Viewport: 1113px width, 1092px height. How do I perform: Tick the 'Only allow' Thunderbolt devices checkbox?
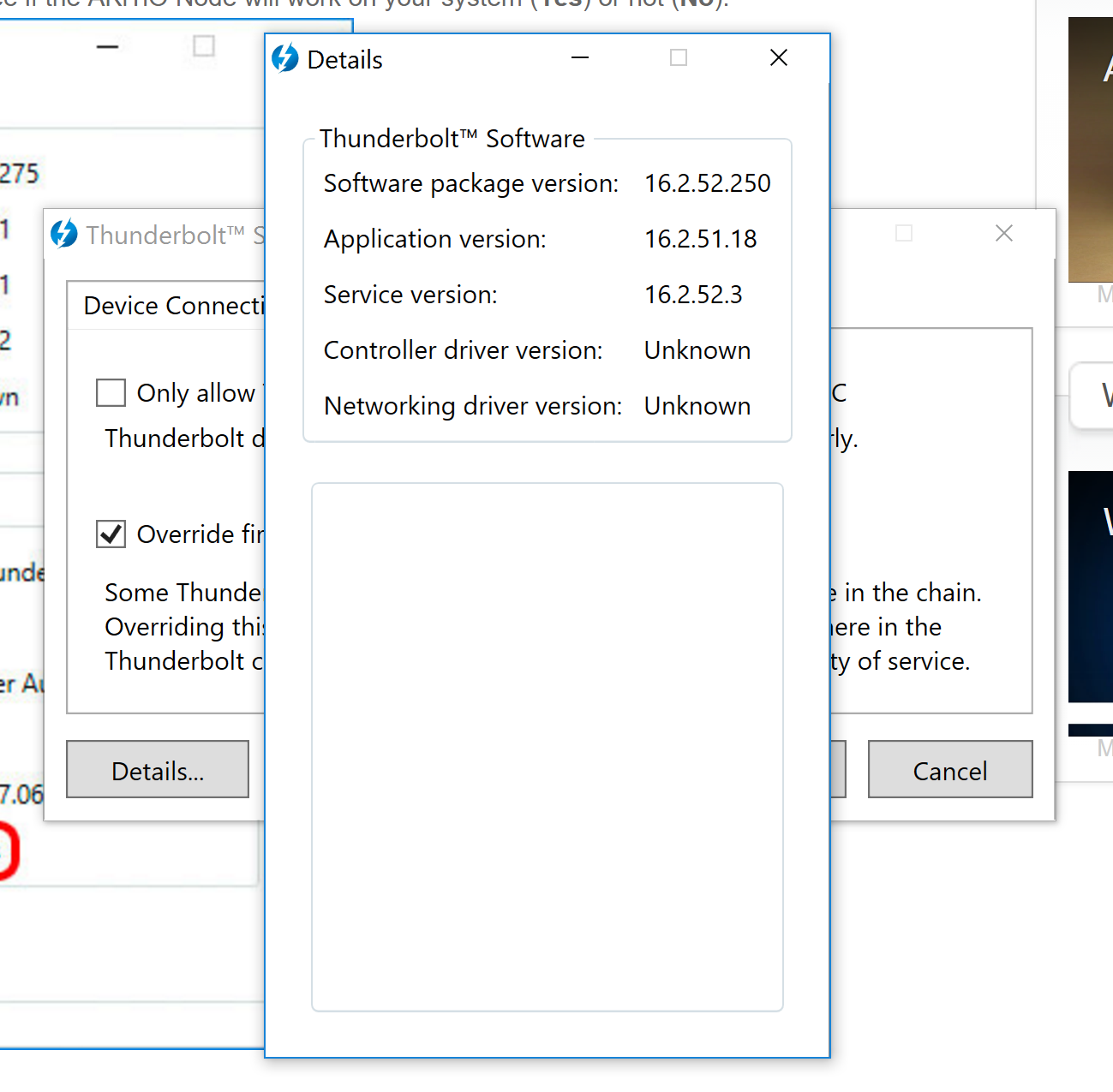(111, 392)
